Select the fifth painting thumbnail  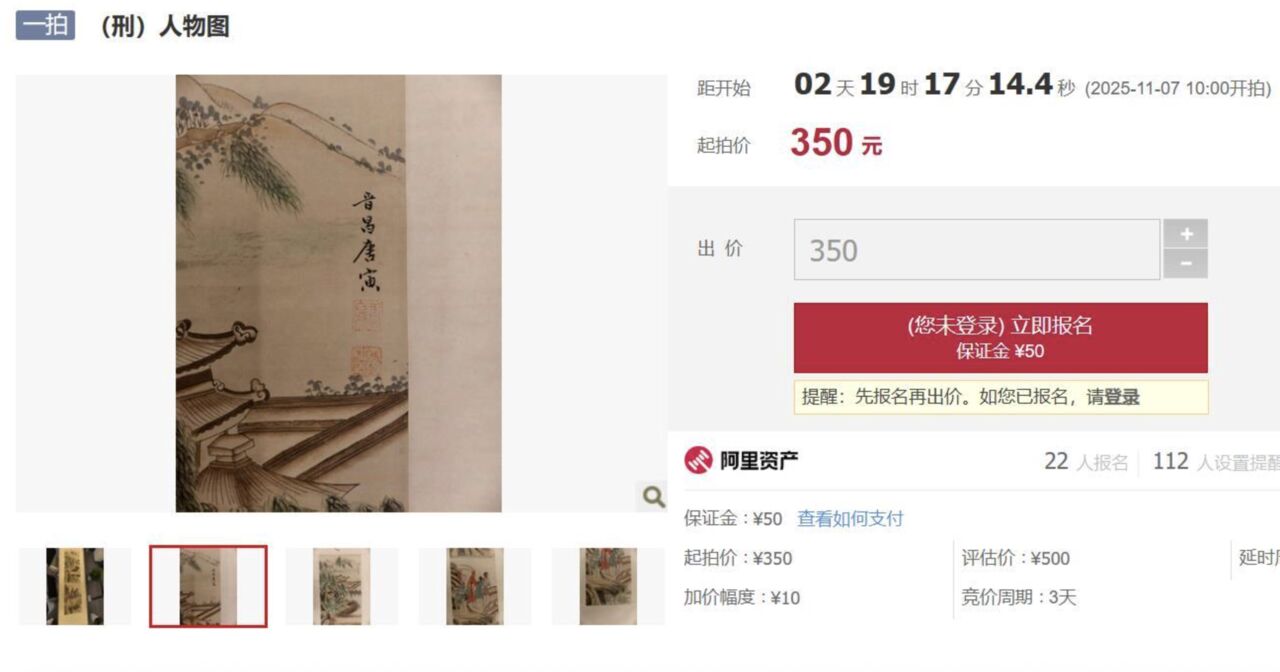(x=608, y=586)
